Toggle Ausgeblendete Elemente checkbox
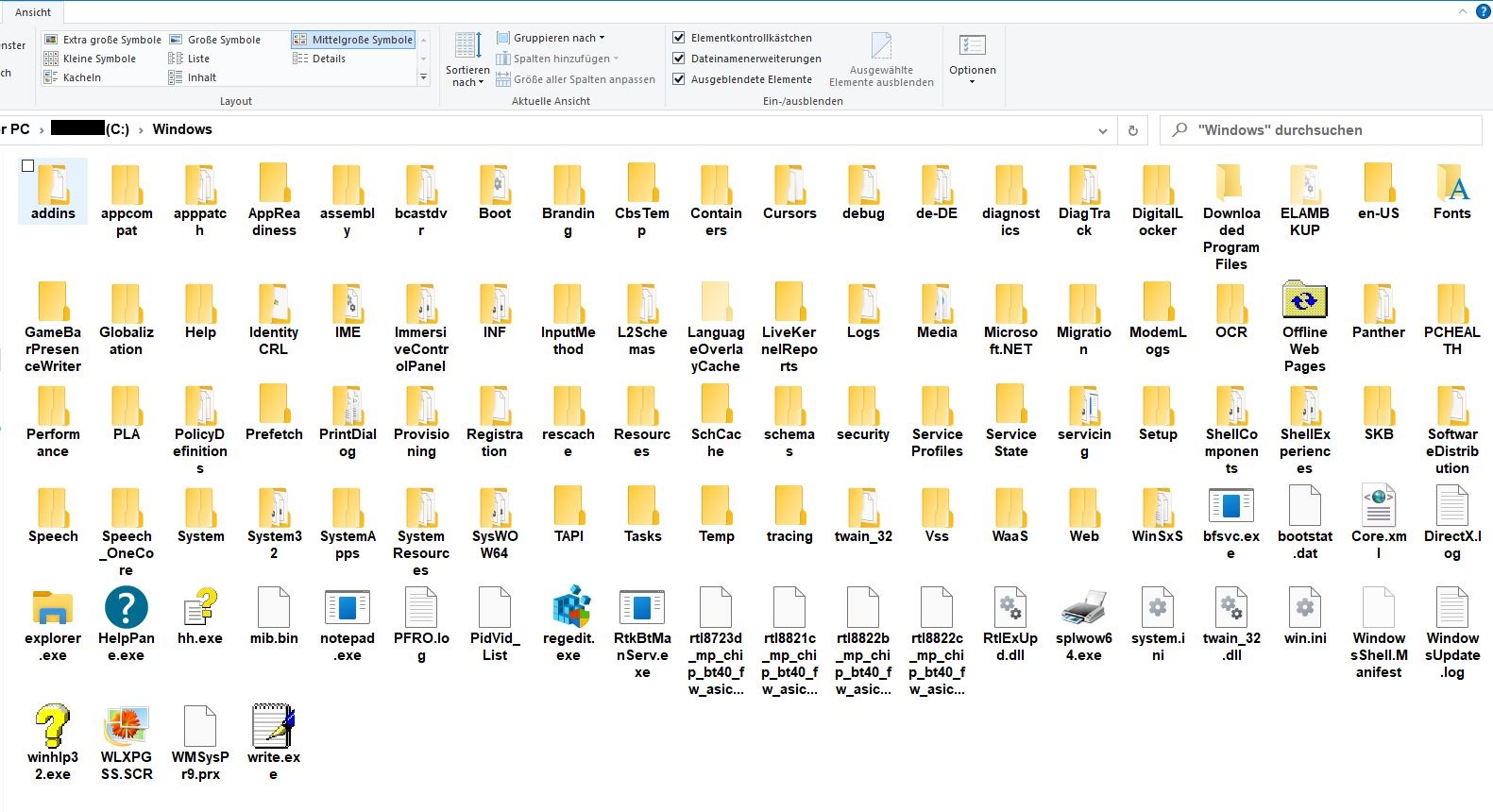 678,79
